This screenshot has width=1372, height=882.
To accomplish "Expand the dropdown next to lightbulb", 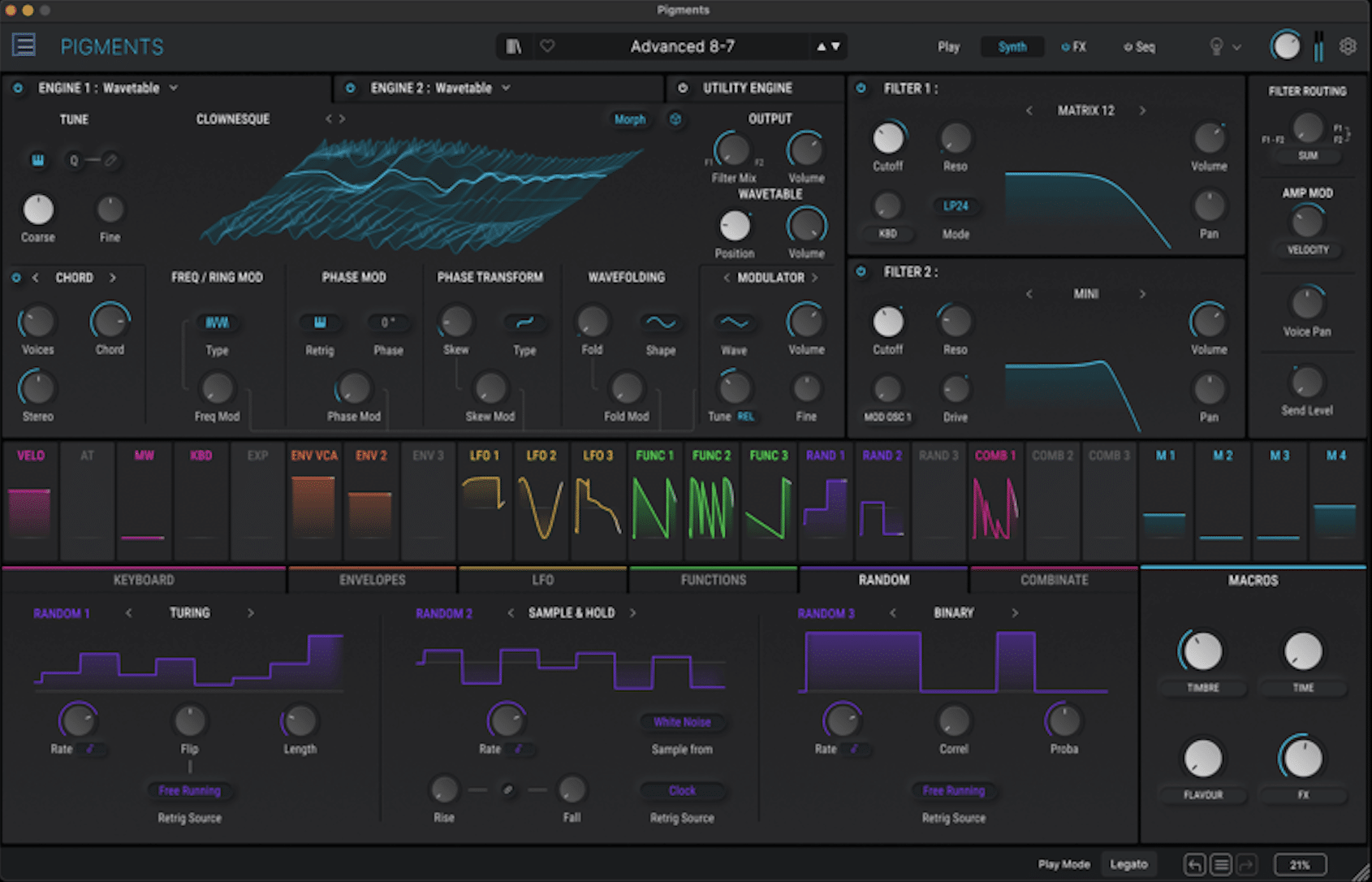I will tap(1236, 47).
